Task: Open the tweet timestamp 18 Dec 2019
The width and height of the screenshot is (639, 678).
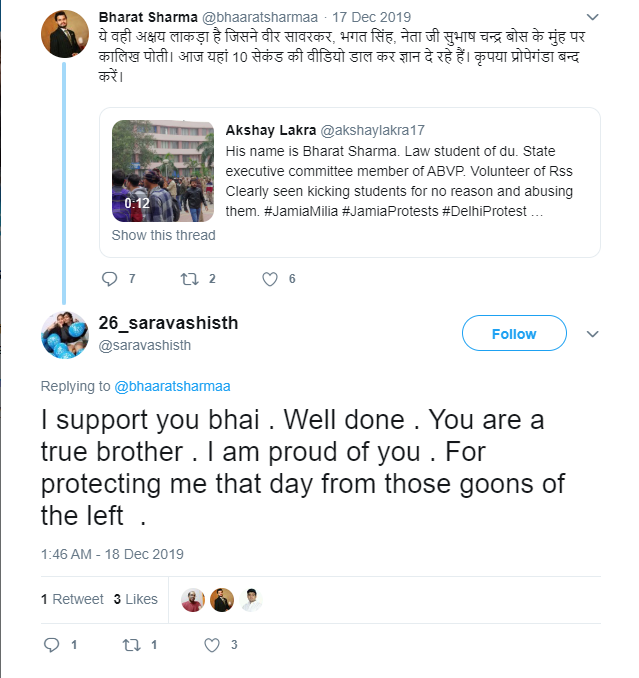Action: (112, 554)
